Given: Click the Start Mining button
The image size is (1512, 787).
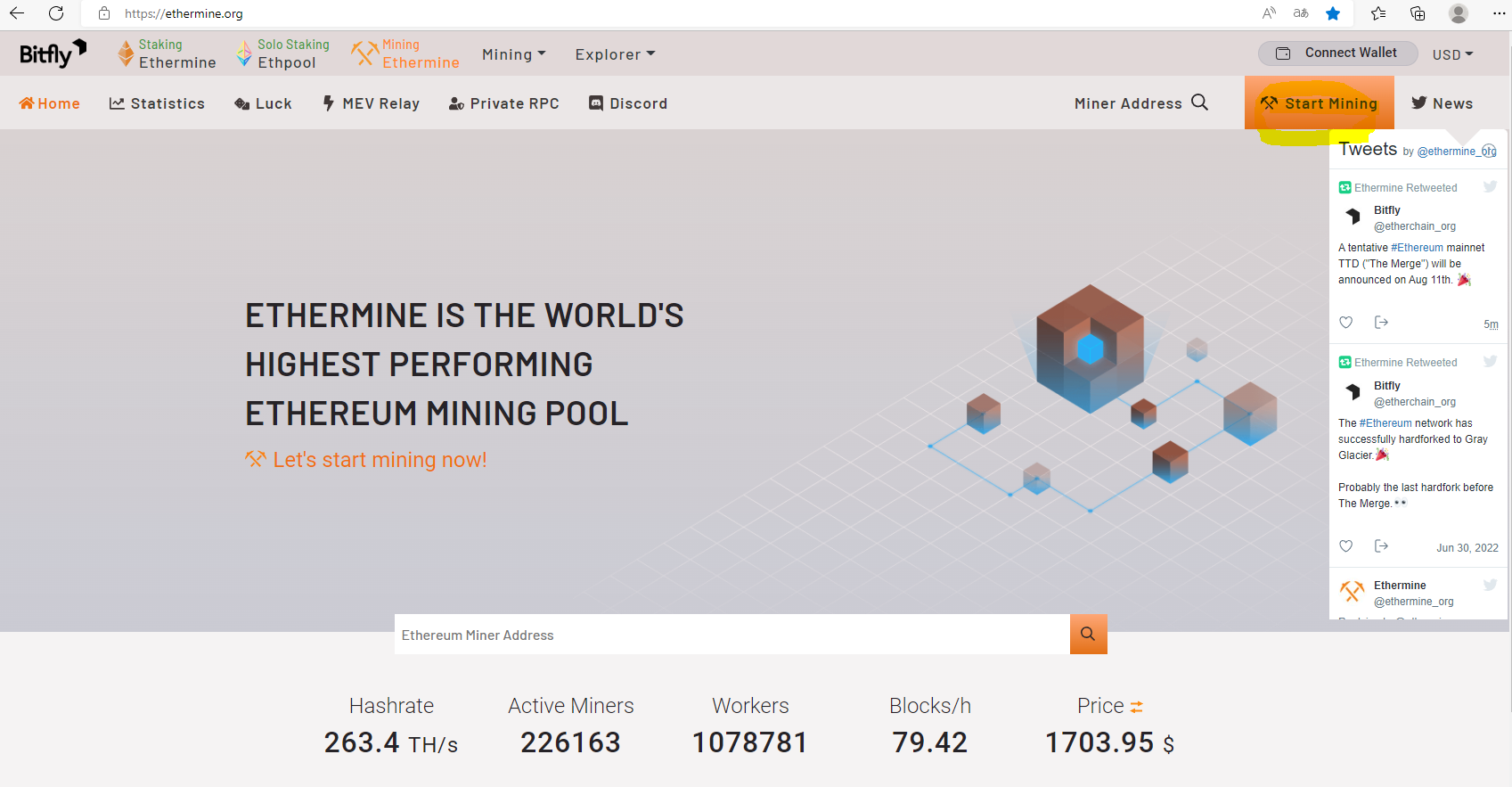Looking at the screenshot, I should pyautogui.click(x=1320, y=103).
